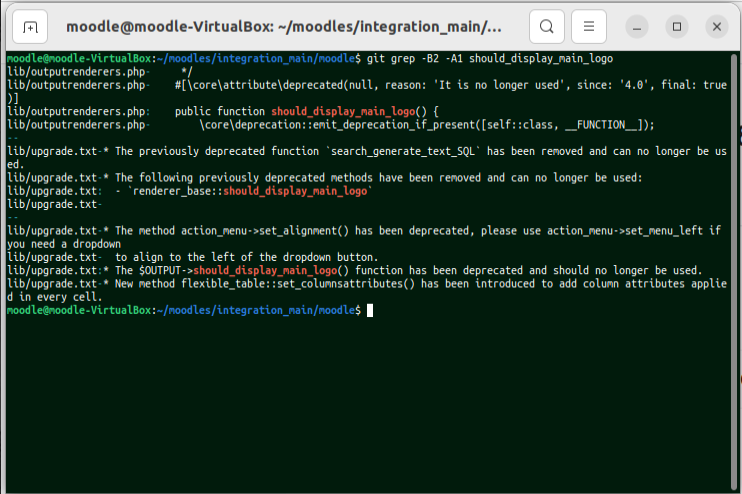Click the 'following previously deprecated methods' line
Viewport: 742px width, 494px height.
[x=325, y=178]
